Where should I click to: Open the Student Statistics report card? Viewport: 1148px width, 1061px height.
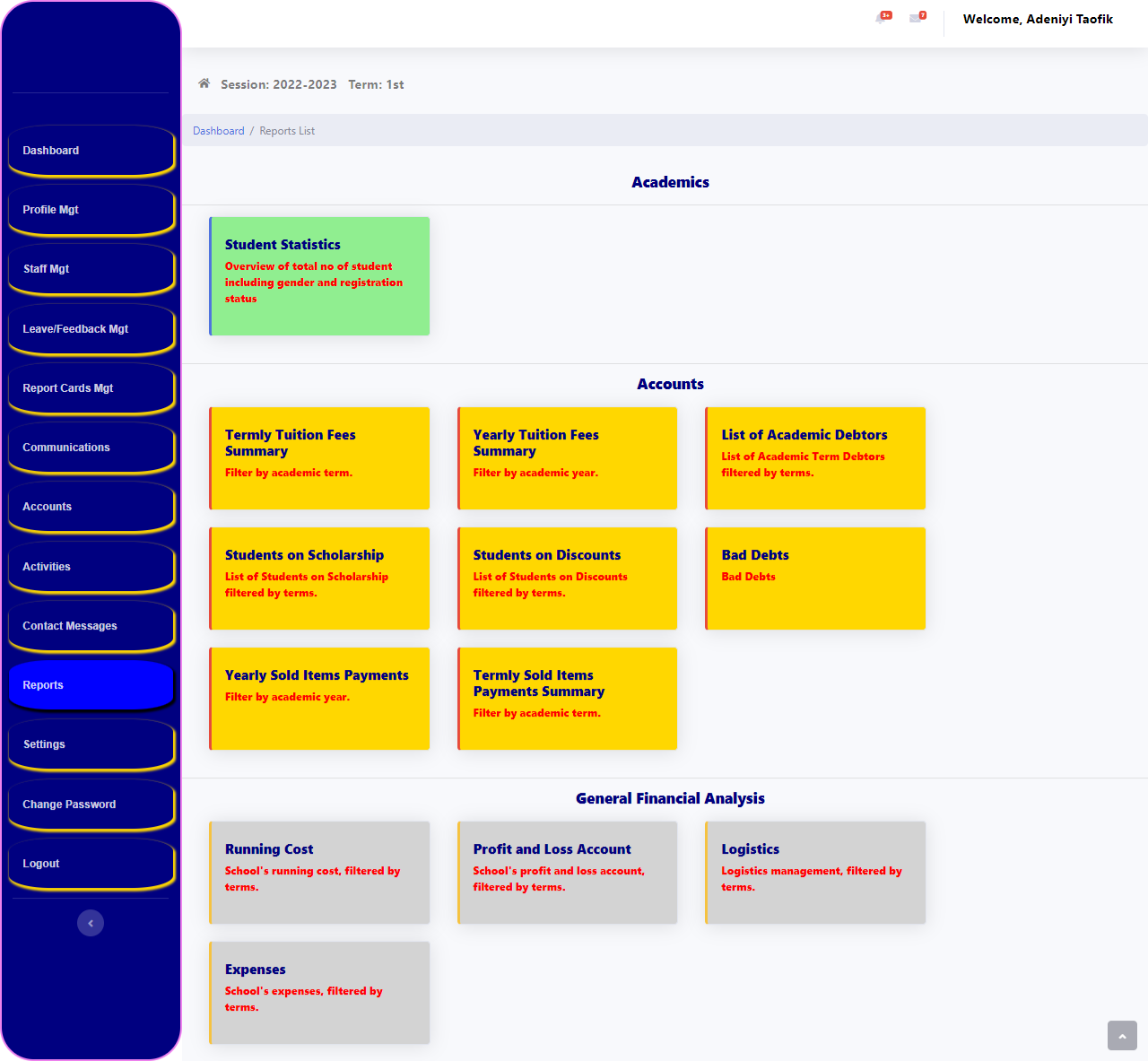point(319,276)
